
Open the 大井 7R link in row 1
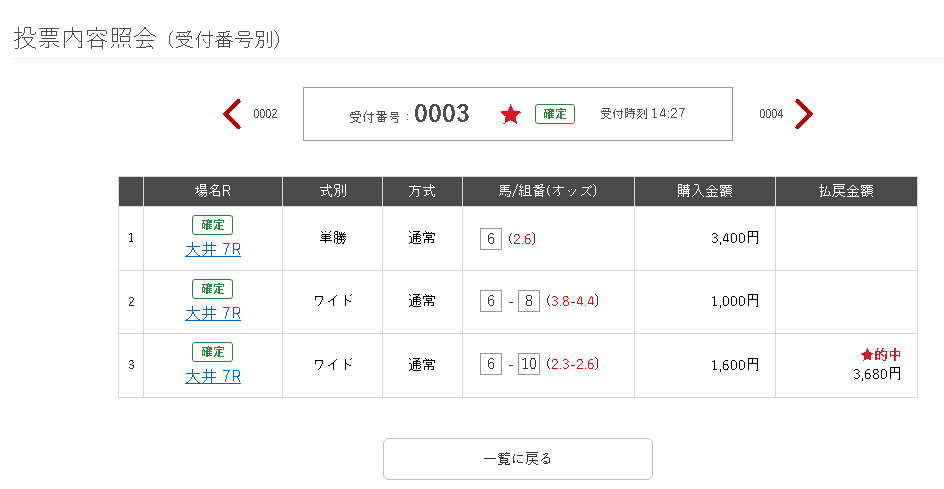click(213, 250)
